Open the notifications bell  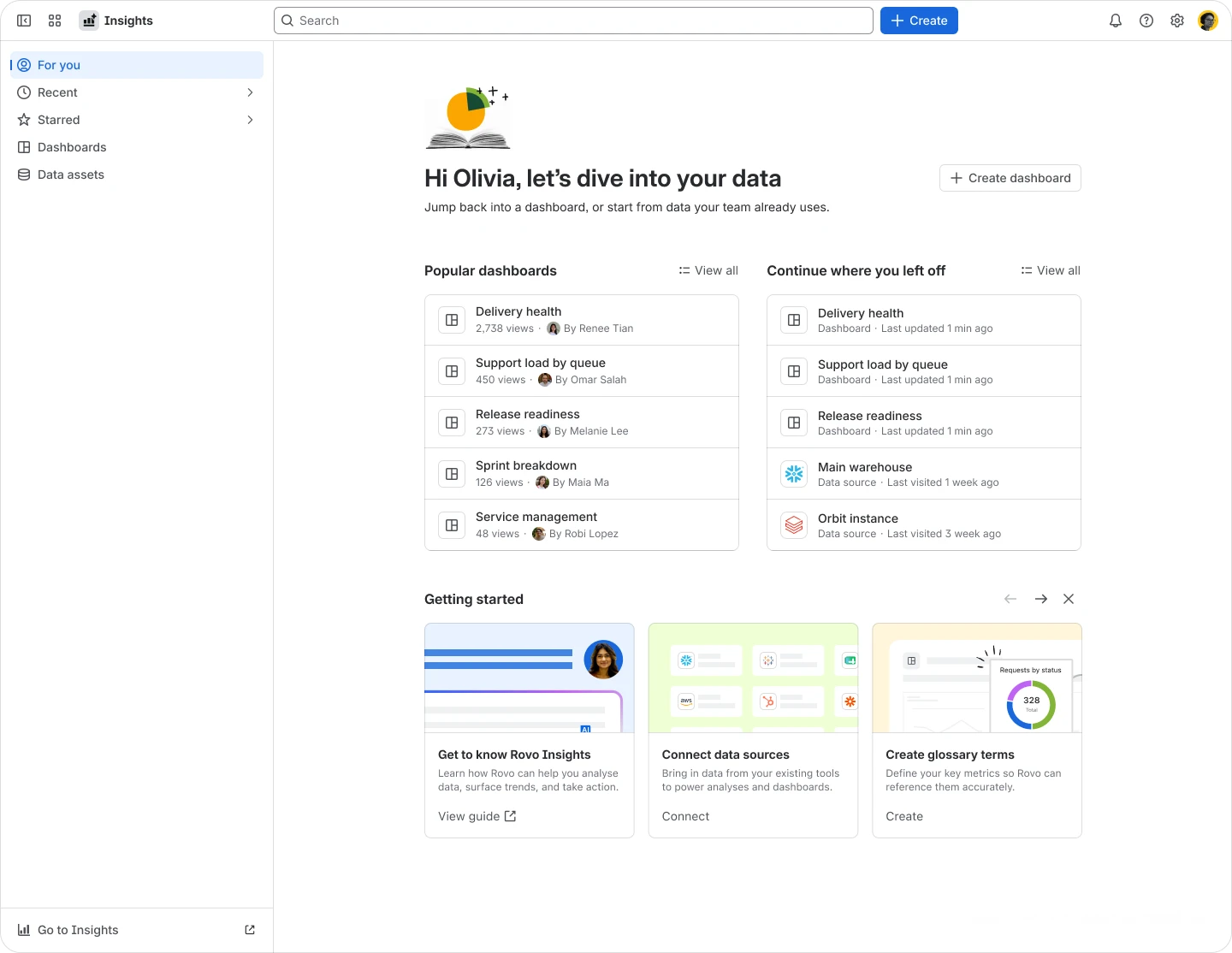(x=1116, y=21)
